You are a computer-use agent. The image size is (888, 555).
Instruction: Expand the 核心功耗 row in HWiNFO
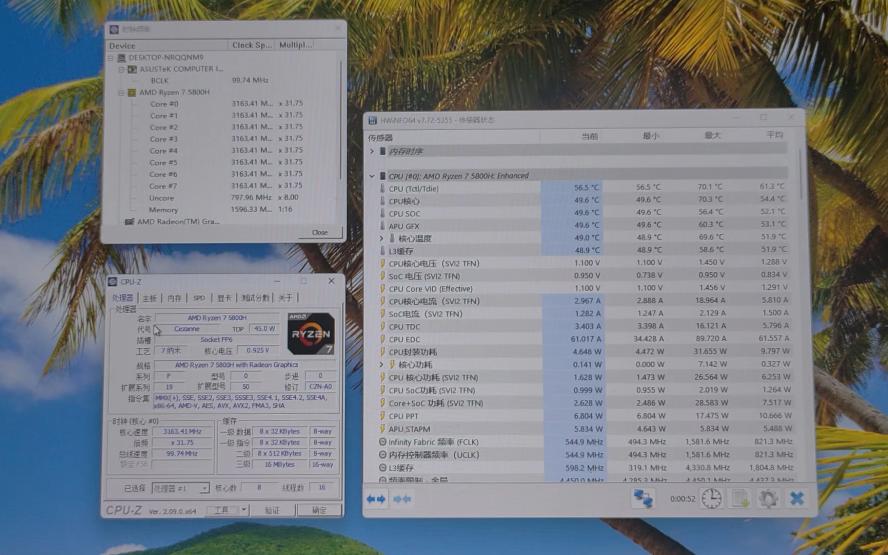(382, 365)
